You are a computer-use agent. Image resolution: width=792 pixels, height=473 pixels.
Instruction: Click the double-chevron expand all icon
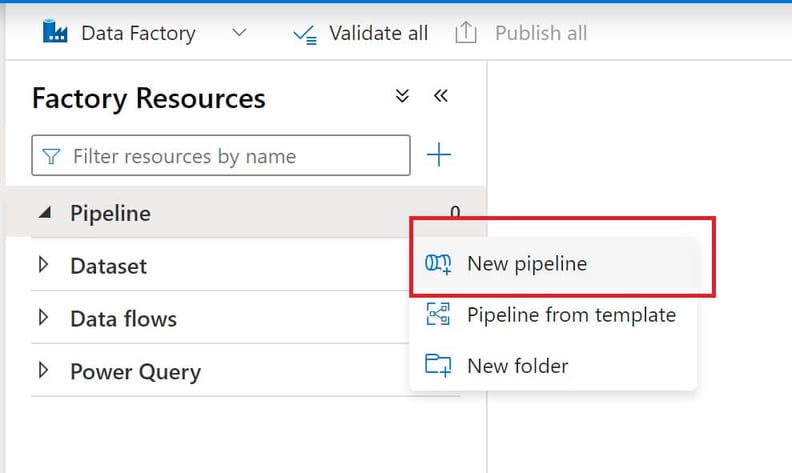[402, 96]
